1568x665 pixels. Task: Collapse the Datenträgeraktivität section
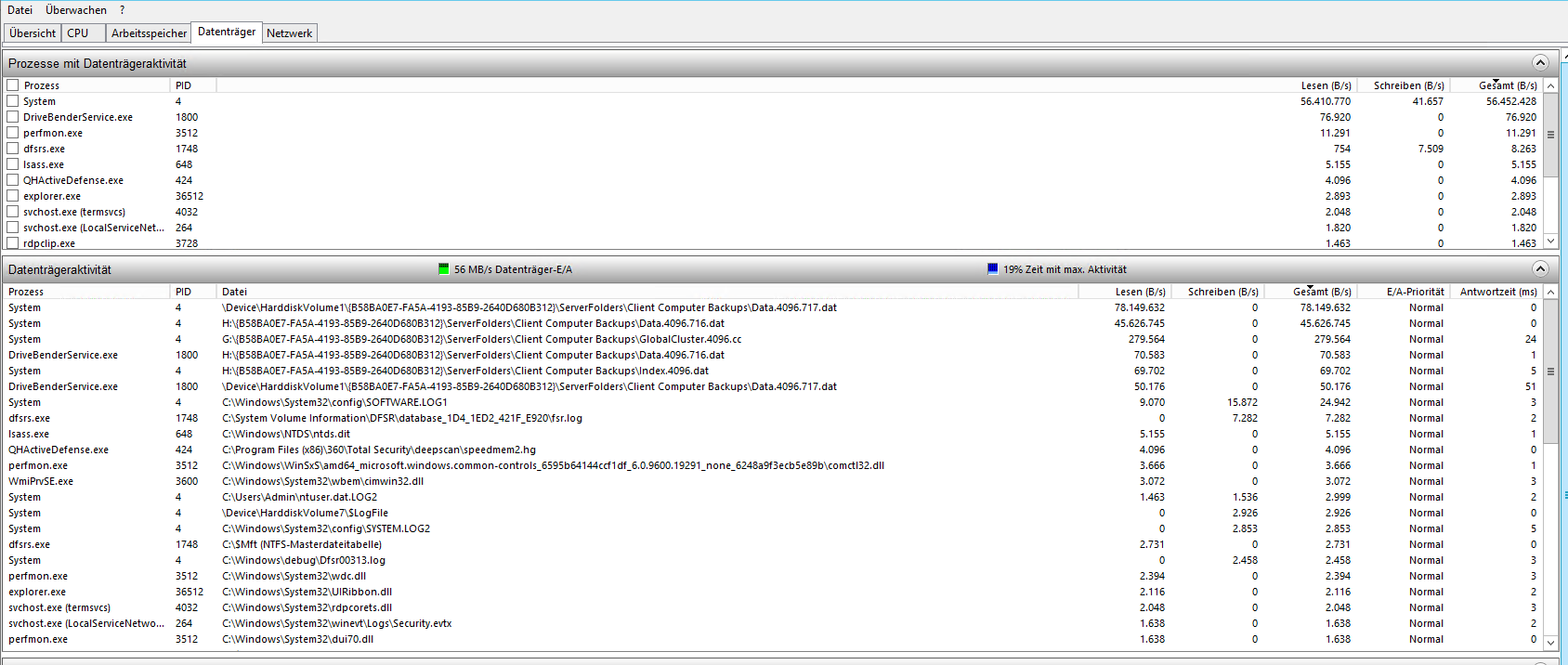coord(1540,269)
